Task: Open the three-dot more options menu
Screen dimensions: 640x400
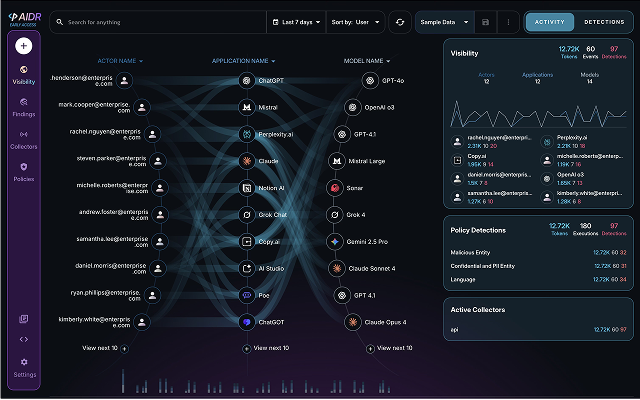Action: pos(508,22)
